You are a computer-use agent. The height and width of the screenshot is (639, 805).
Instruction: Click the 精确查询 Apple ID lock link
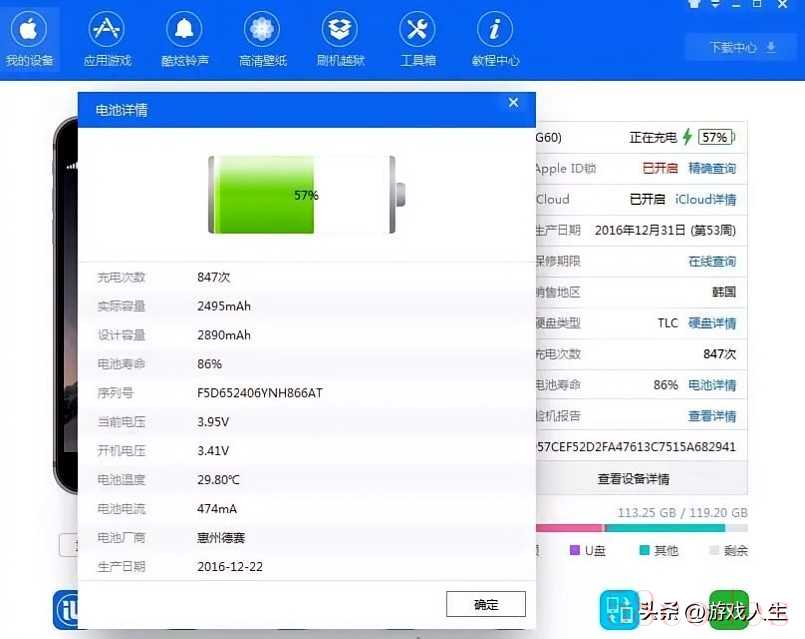(712, 168)
